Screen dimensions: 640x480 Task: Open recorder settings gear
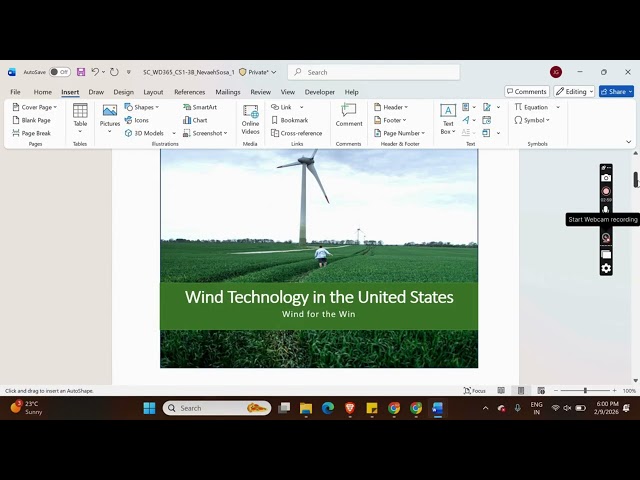pos(606,268)
